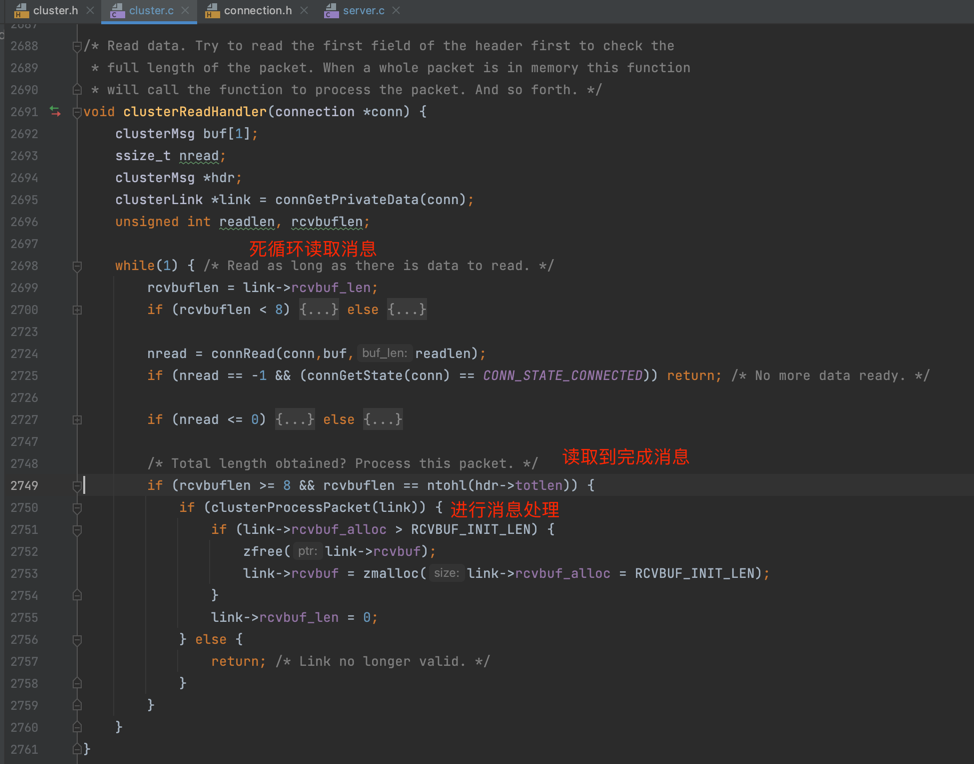Viewport: 974px width, 764px height.
Task: Click connGetPrivateData call on line 2695
Action: click(x=347, y=199)
